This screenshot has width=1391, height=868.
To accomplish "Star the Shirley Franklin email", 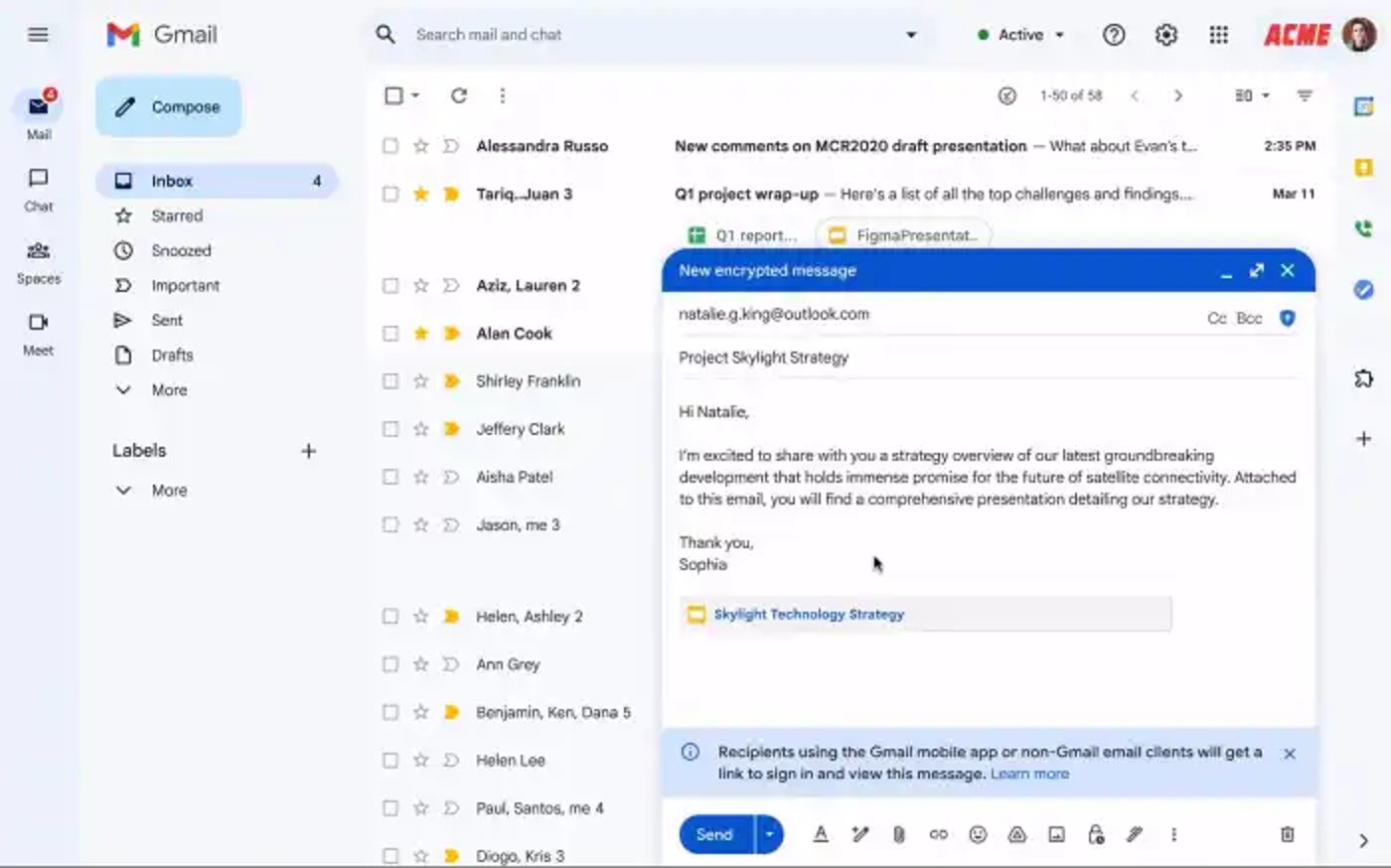I will [420, 381].
